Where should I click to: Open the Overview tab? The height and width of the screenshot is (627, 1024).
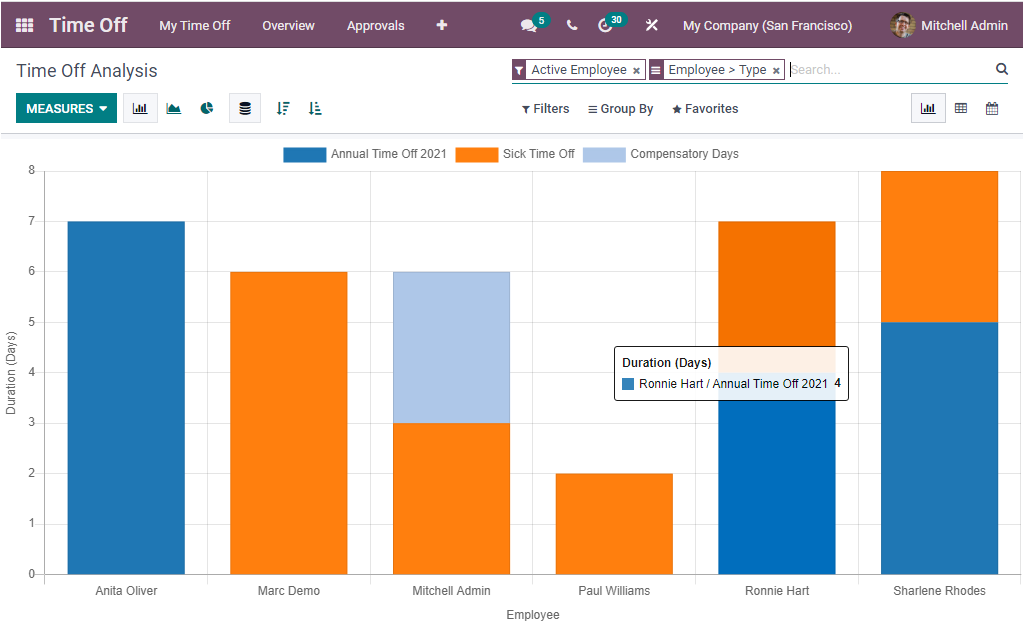pos(288,25)
